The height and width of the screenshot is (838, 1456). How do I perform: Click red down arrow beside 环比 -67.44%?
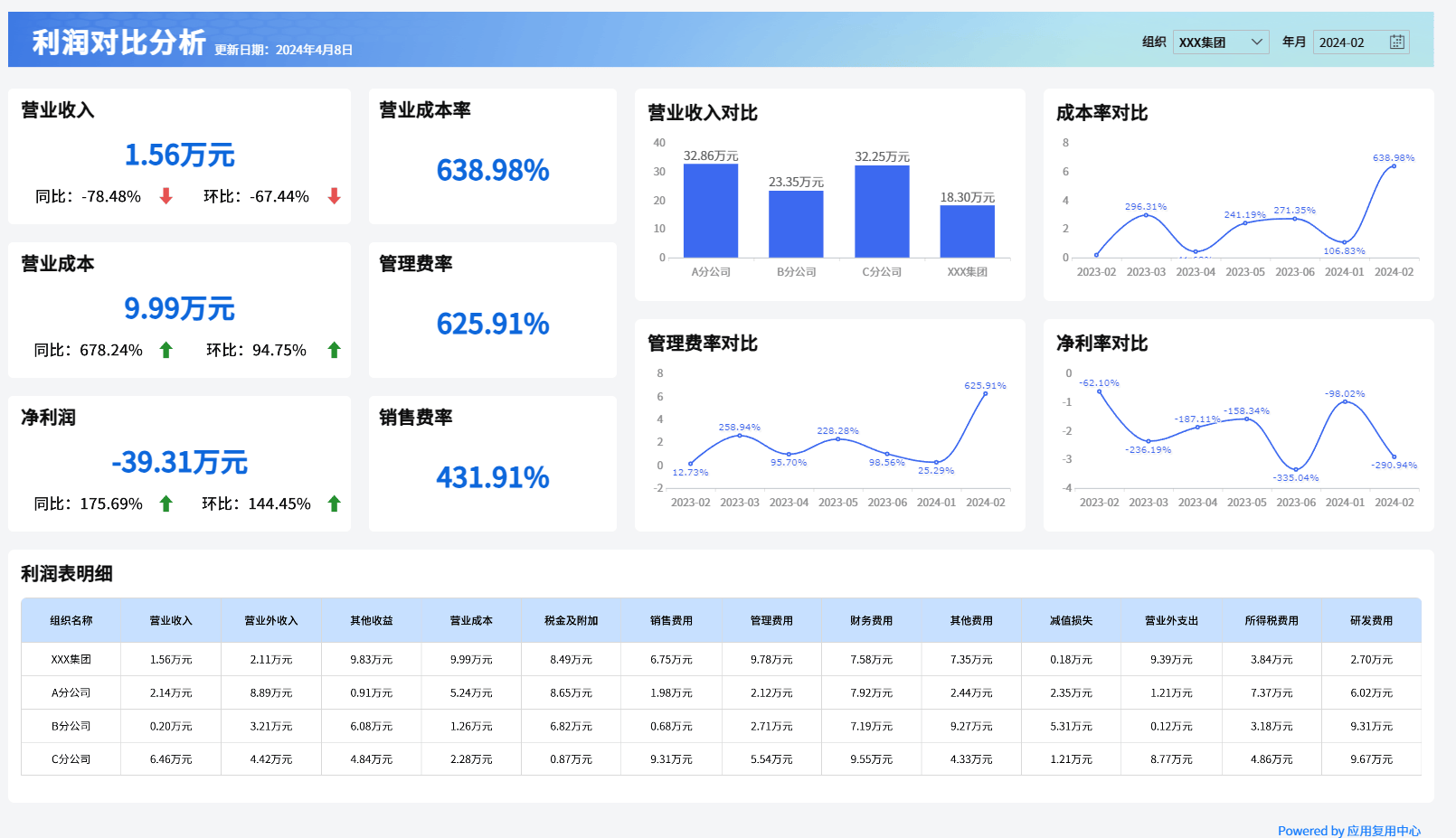335,196
